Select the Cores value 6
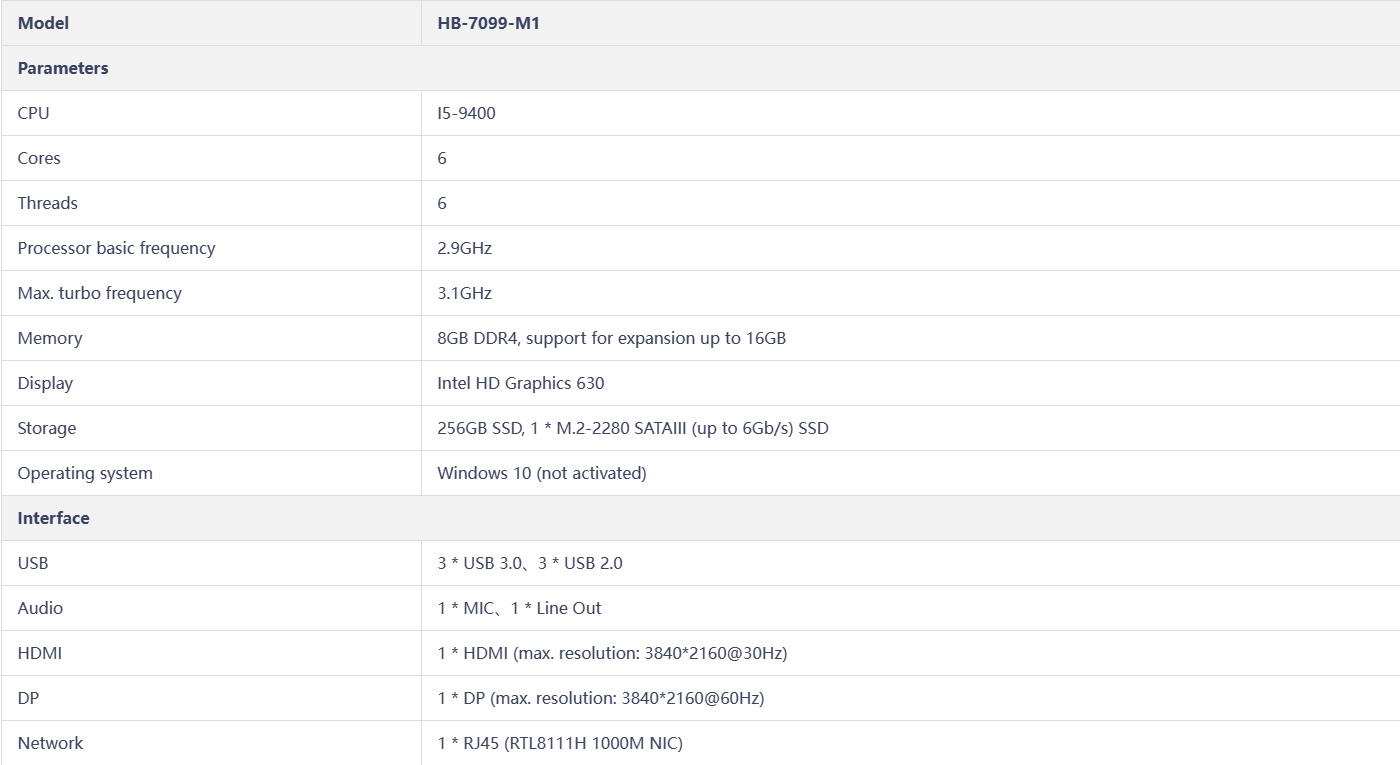The image size is (1400, 765). pyautogui.click(x=442, y=158)
